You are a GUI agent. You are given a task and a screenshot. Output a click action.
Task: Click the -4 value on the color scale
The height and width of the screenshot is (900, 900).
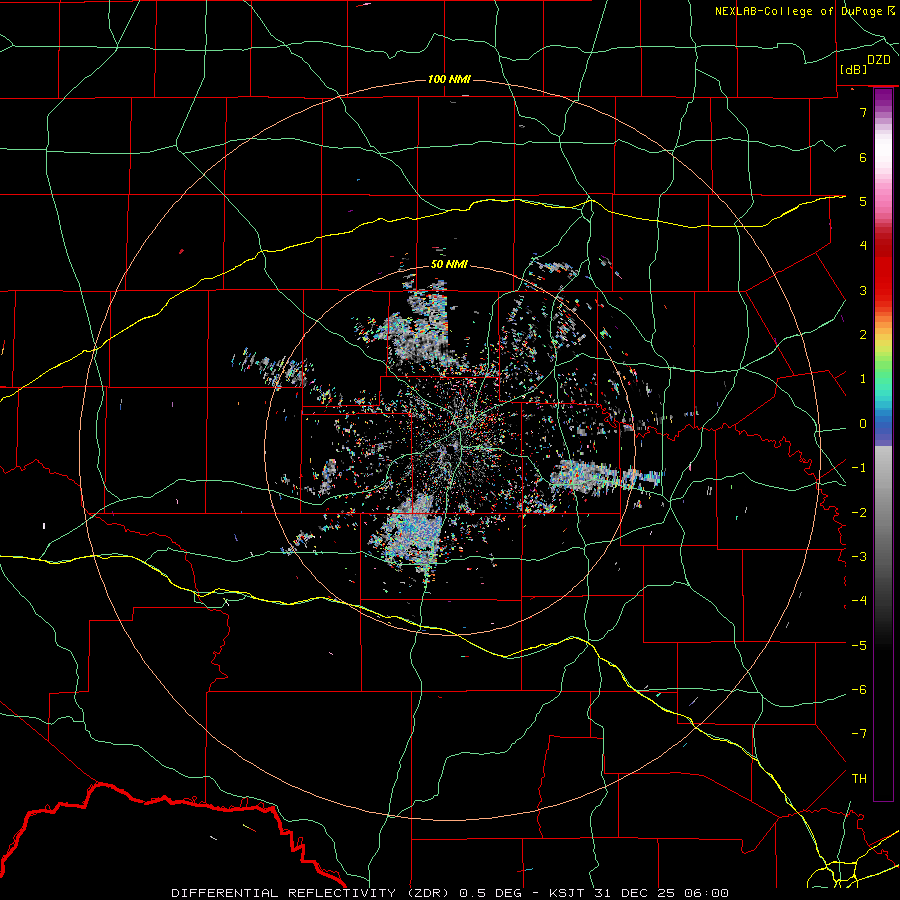tap(859, 600)
